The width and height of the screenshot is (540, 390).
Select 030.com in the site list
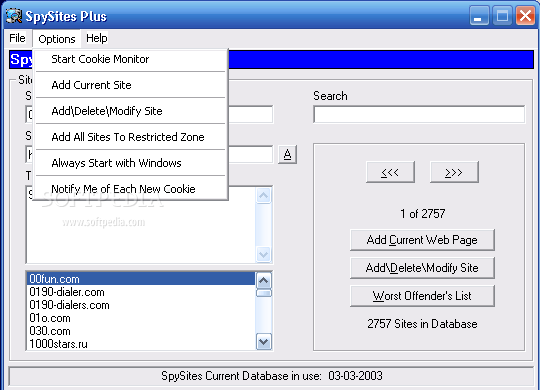pos(141,331)
